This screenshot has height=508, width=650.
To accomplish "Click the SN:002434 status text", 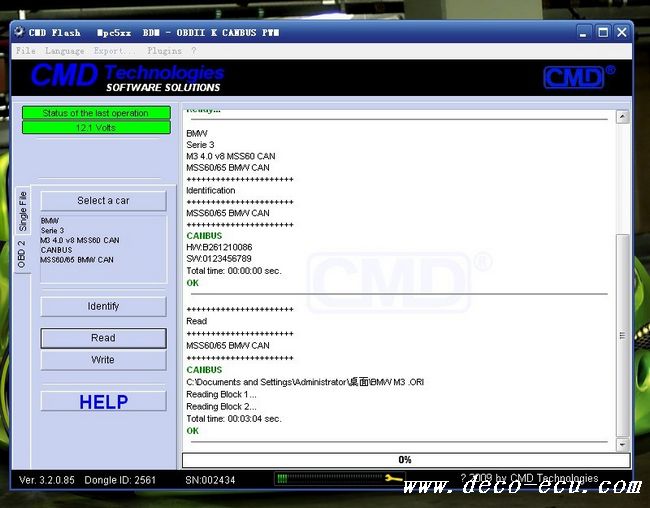I will coord(210,480).
